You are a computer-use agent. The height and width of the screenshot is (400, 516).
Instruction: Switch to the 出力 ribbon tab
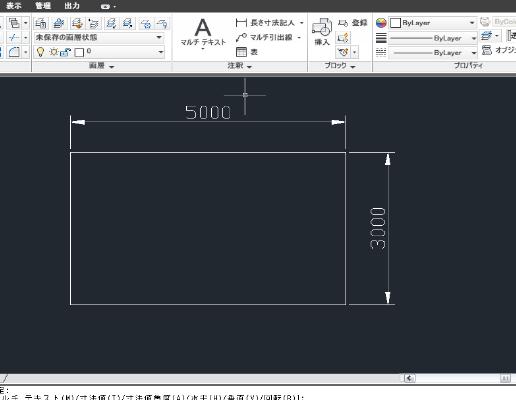pos(72,6)
